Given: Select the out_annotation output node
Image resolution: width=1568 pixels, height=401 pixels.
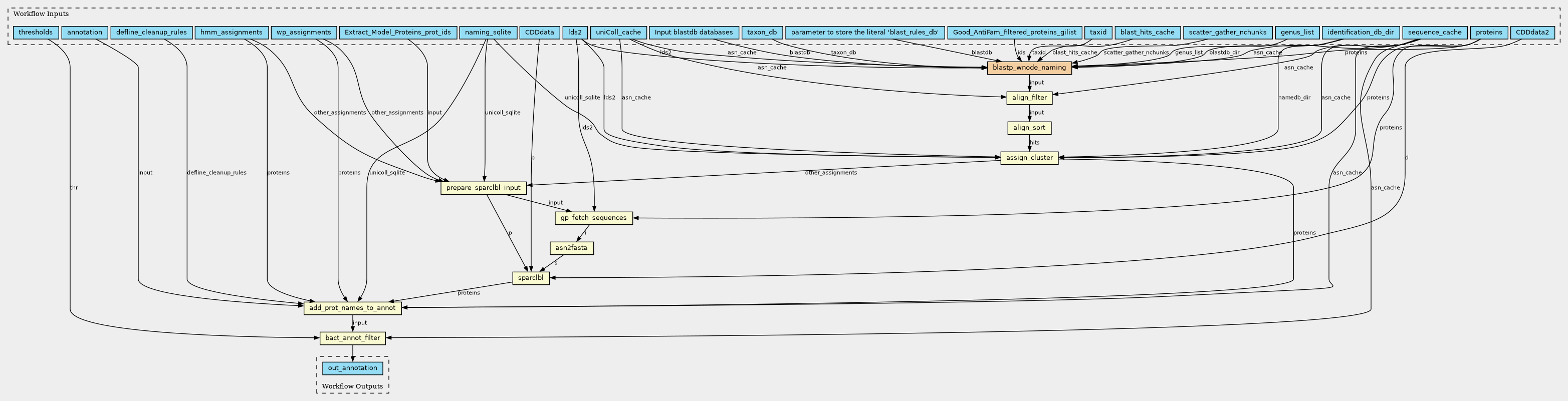Looking at the screenshot, I should [352, 368].
